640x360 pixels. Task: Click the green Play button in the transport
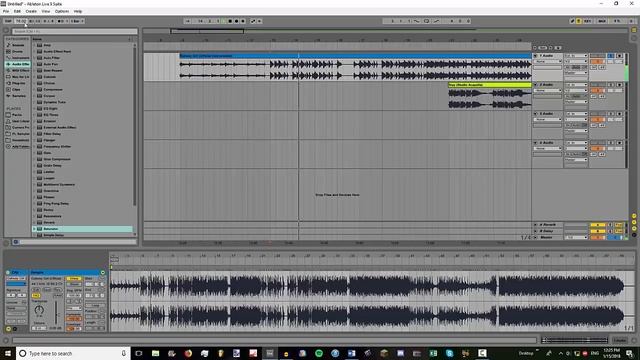pos(223,21)
